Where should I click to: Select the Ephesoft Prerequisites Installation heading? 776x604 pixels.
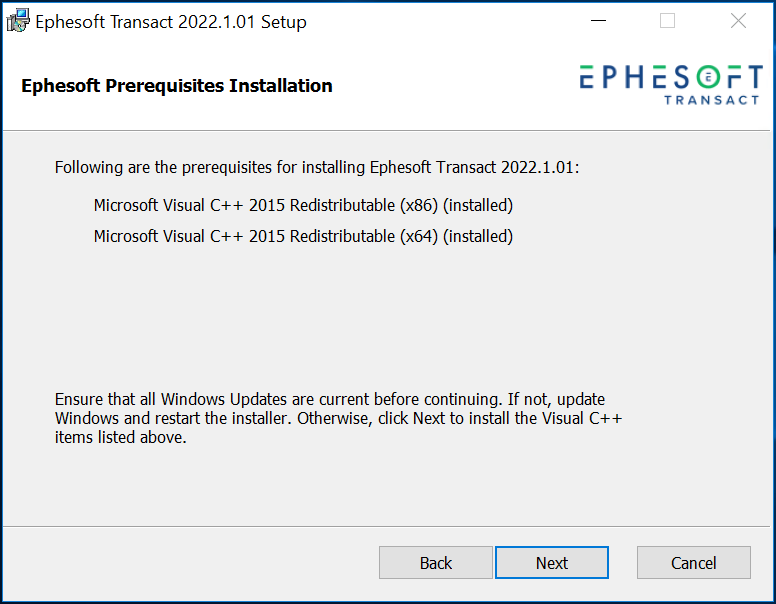pyautogui.click(x=177, y=86)
